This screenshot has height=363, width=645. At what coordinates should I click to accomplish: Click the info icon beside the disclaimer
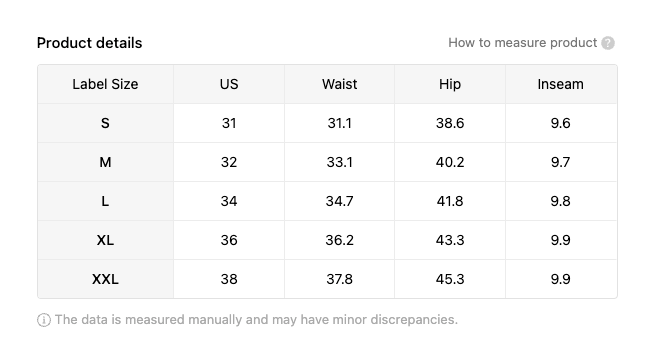click(44, 320)
